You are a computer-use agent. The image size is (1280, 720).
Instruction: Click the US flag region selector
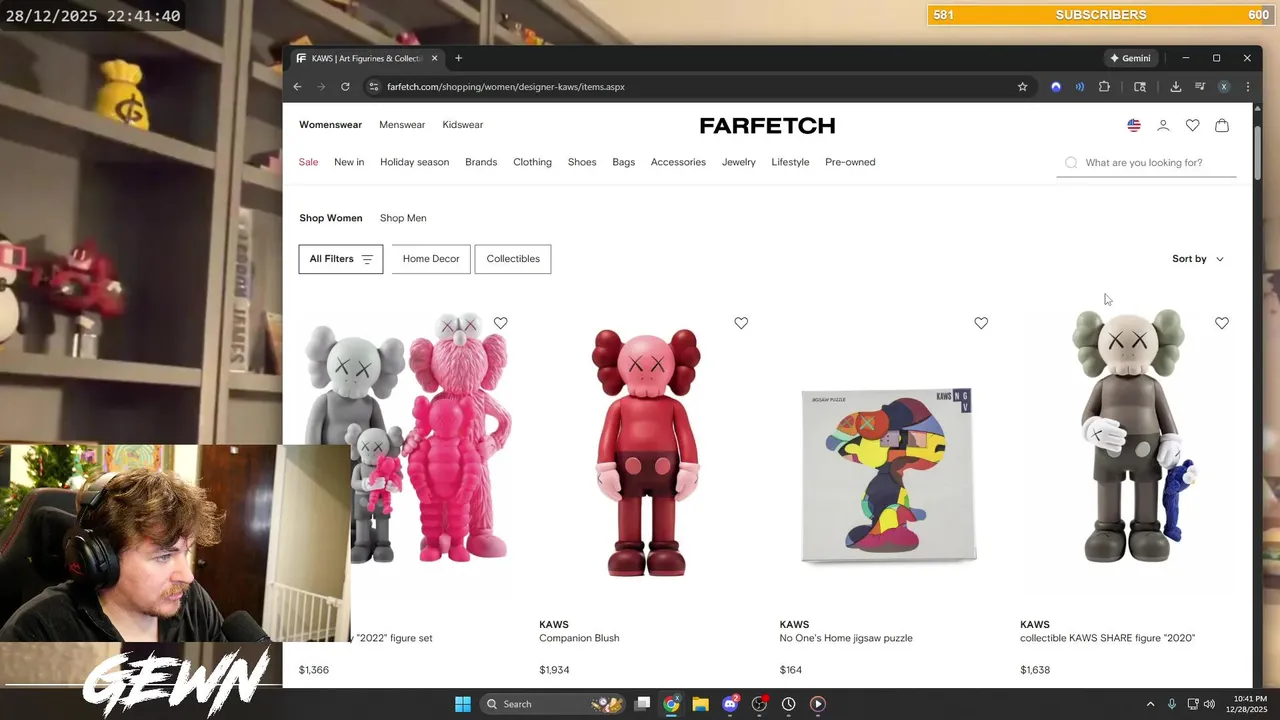pyautogui.click(x=1134, y=125)
